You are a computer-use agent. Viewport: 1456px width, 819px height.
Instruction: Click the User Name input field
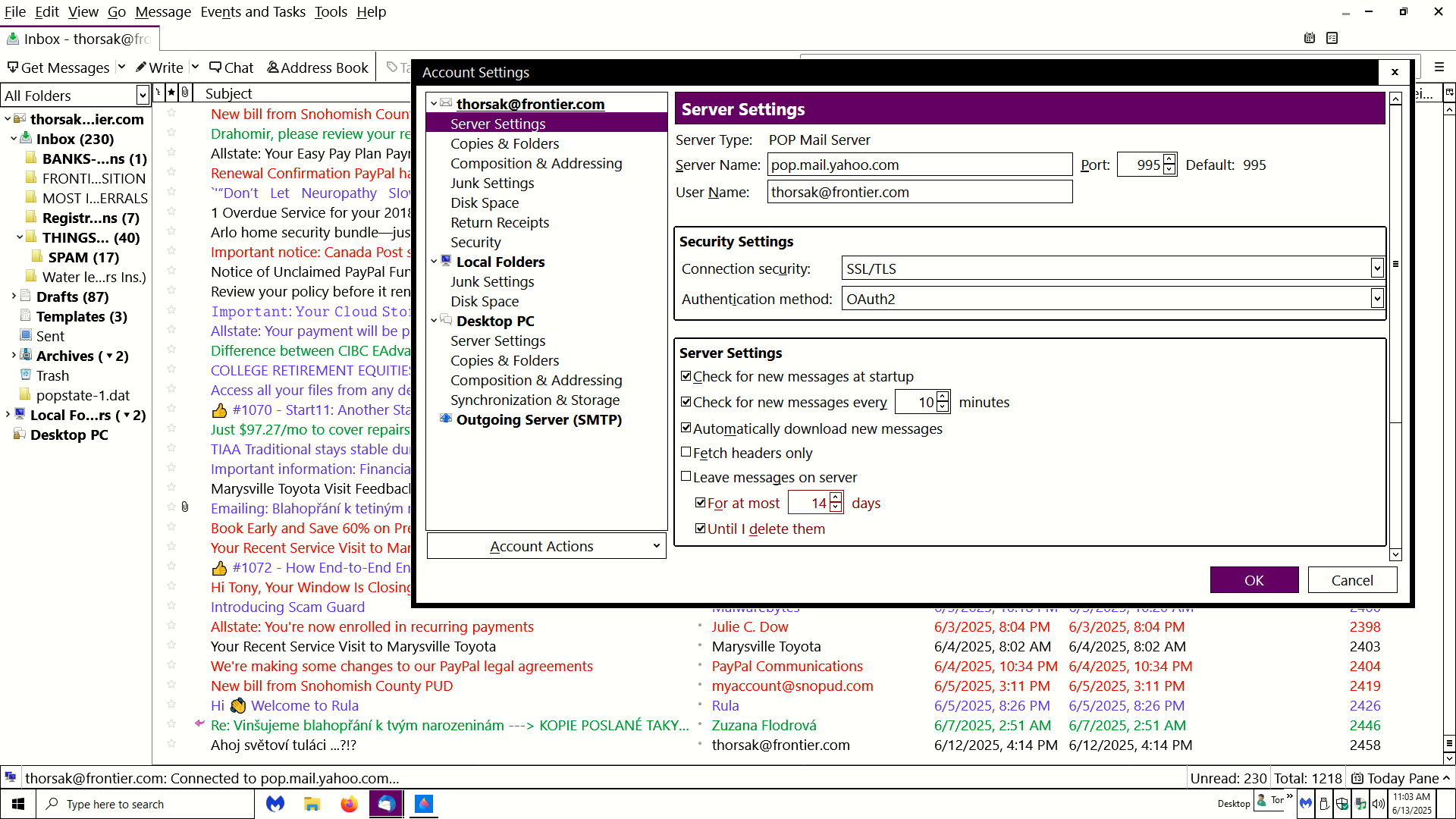coord(920,192)
